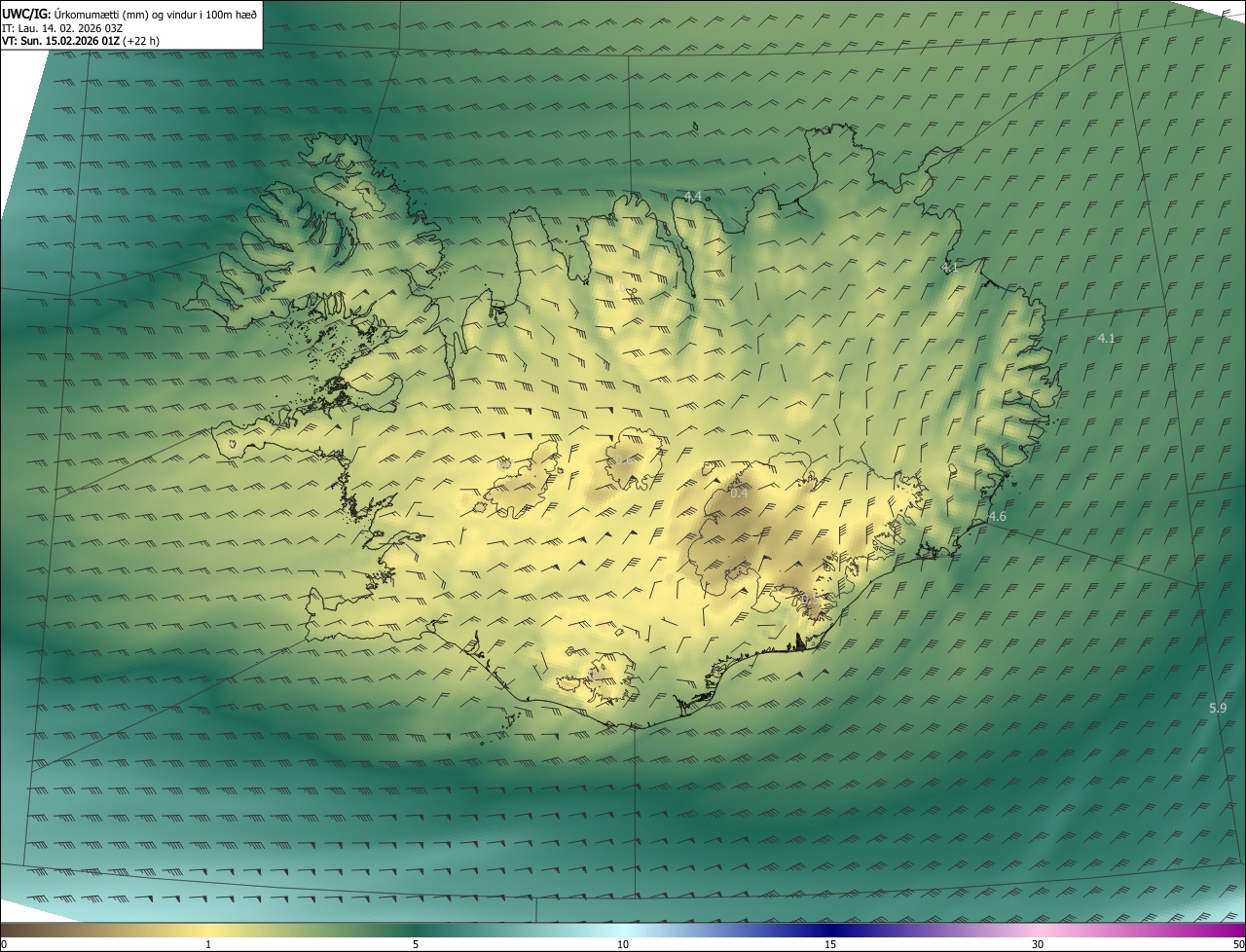Click the "30" tick on the color scale
This screenshot has height=952, width=1246.
click(x=1038, y=944)
